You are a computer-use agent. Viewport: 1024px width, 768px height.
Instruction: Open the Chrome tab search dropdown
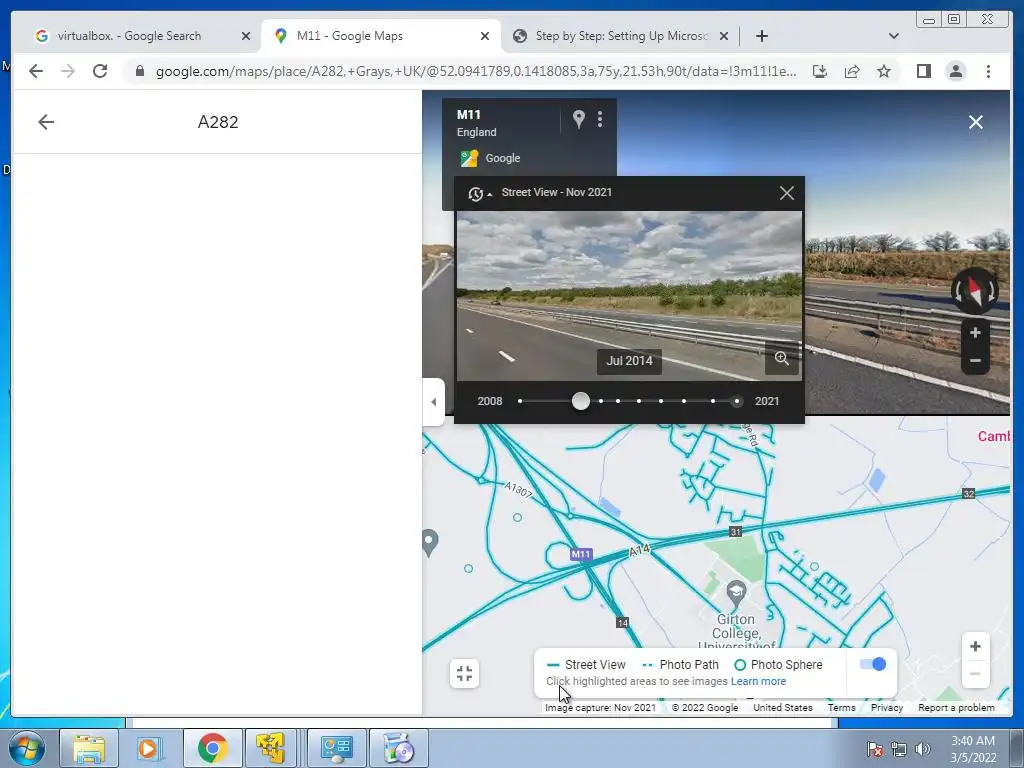coord(893,36)
